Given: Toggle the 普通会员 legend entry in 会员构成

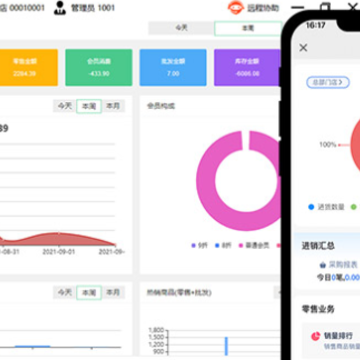Looking at the screenshot, I should pos(254,245).
